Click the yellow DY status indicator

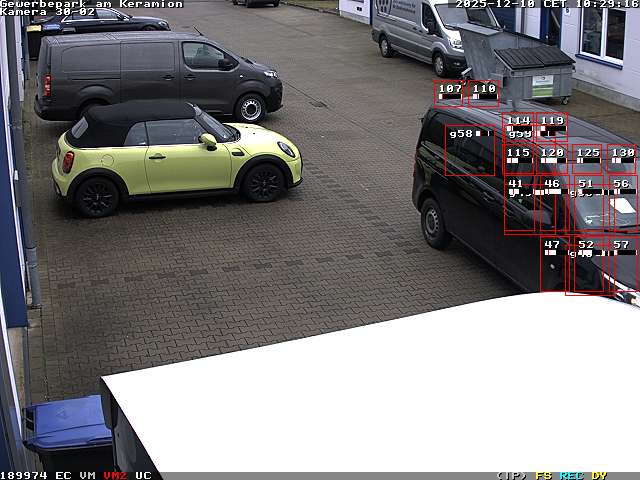(x=599, y=475)
